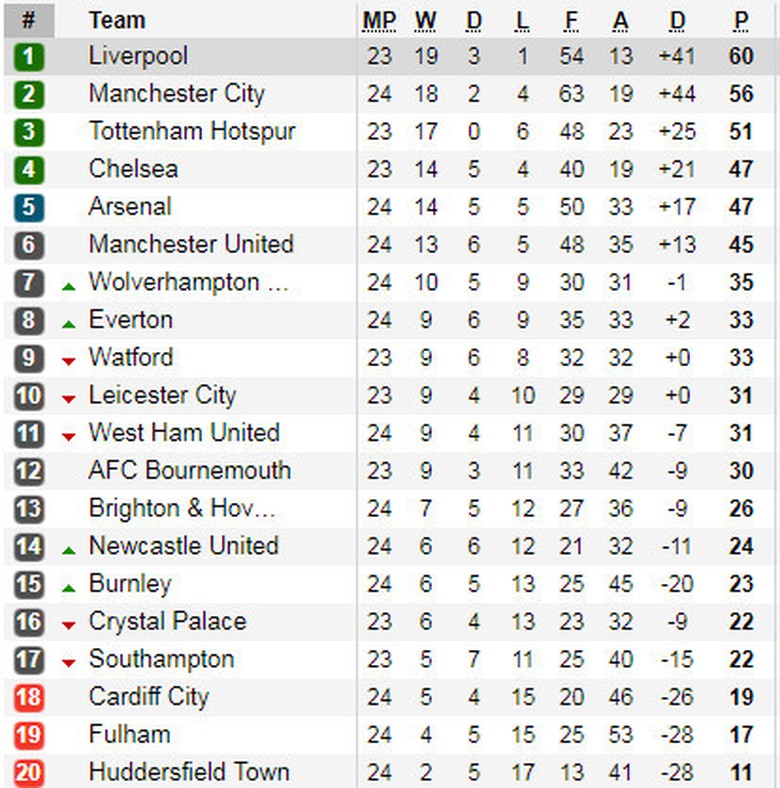Screen dimensions: 780x788
Task: Click Liverpool's 60 points value
Action: (741, 56)
